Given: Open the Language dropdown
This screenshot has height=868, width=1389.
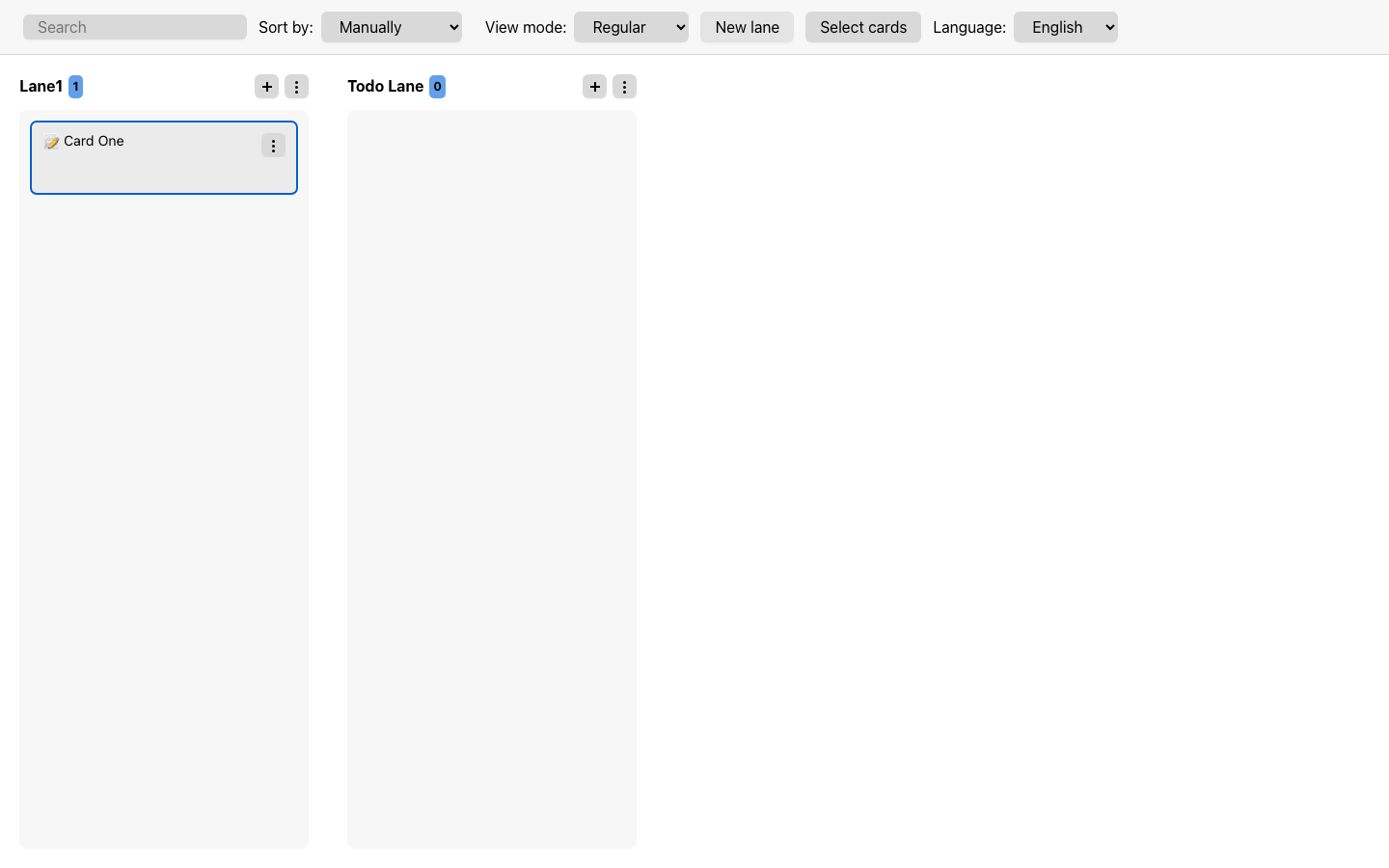Looking at the screenshot, I should pyautogui.click(x=1066, y=27).
